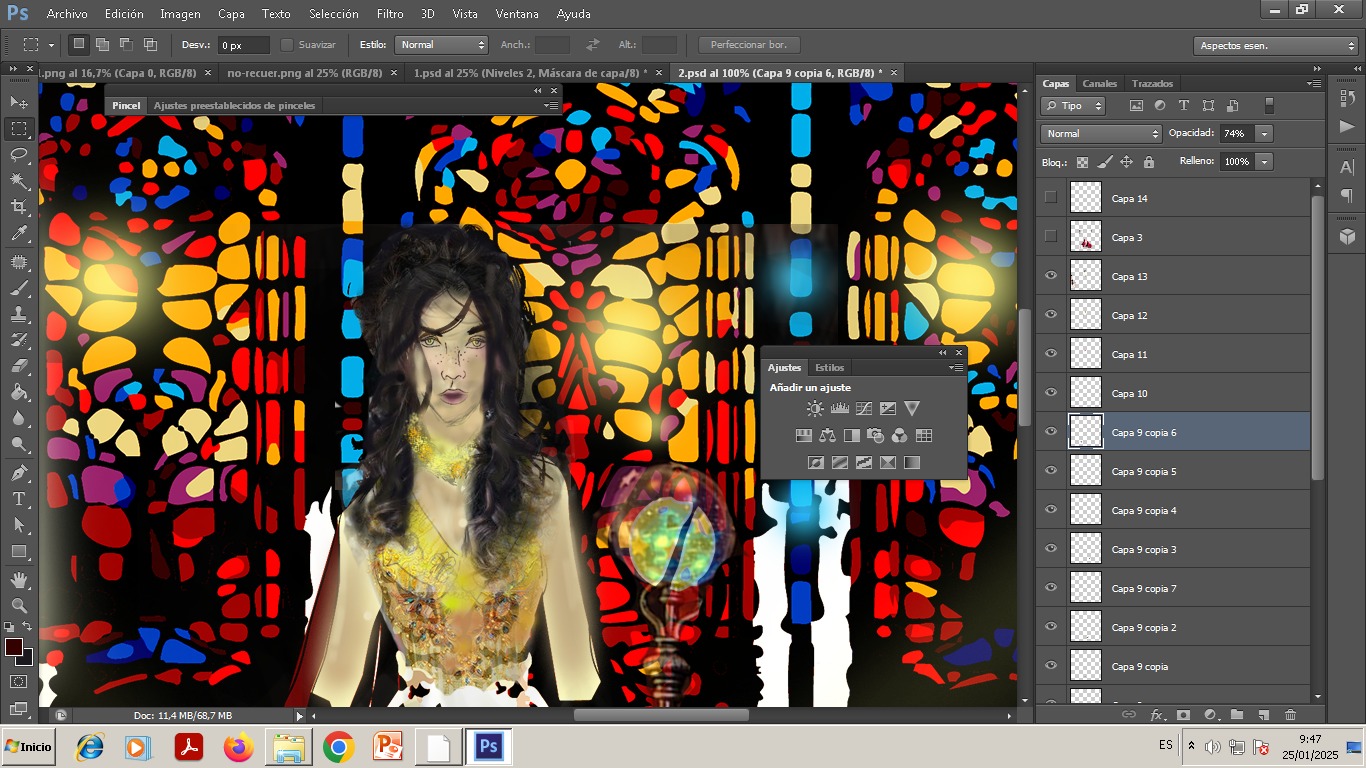Image resolution: width=1366 pixels, height=768 pixels.
Task: Create a new layer
Action: click(x=1263, y=714)
